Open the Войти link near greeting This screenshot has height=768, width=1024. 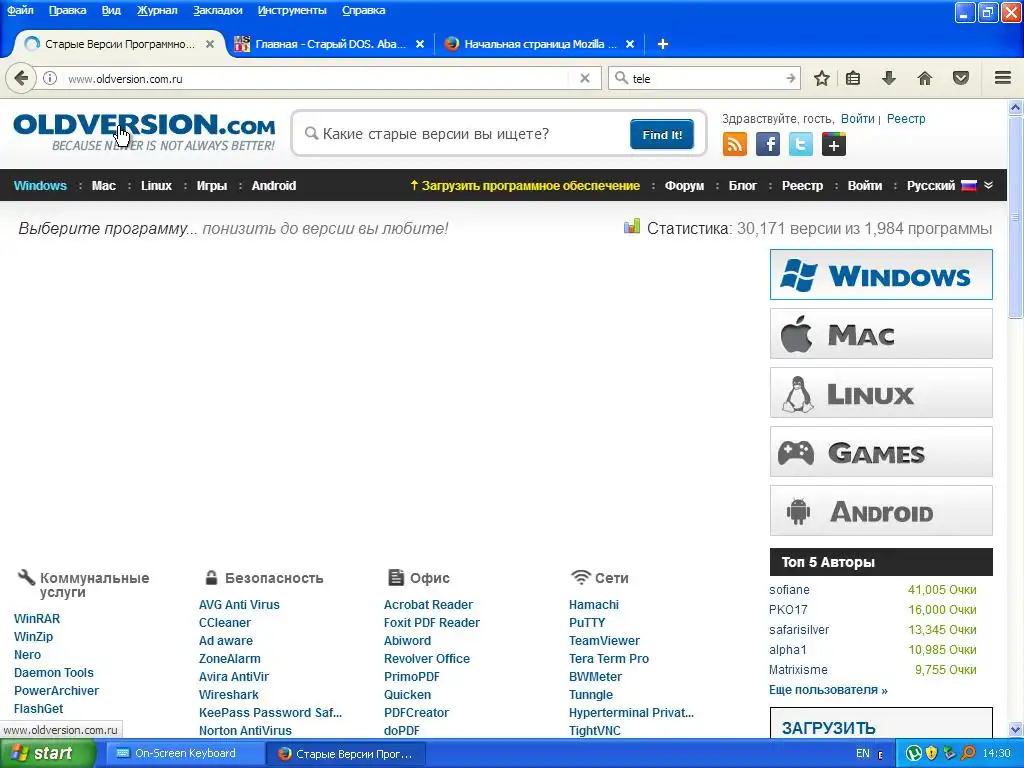[x=857, y=119]
